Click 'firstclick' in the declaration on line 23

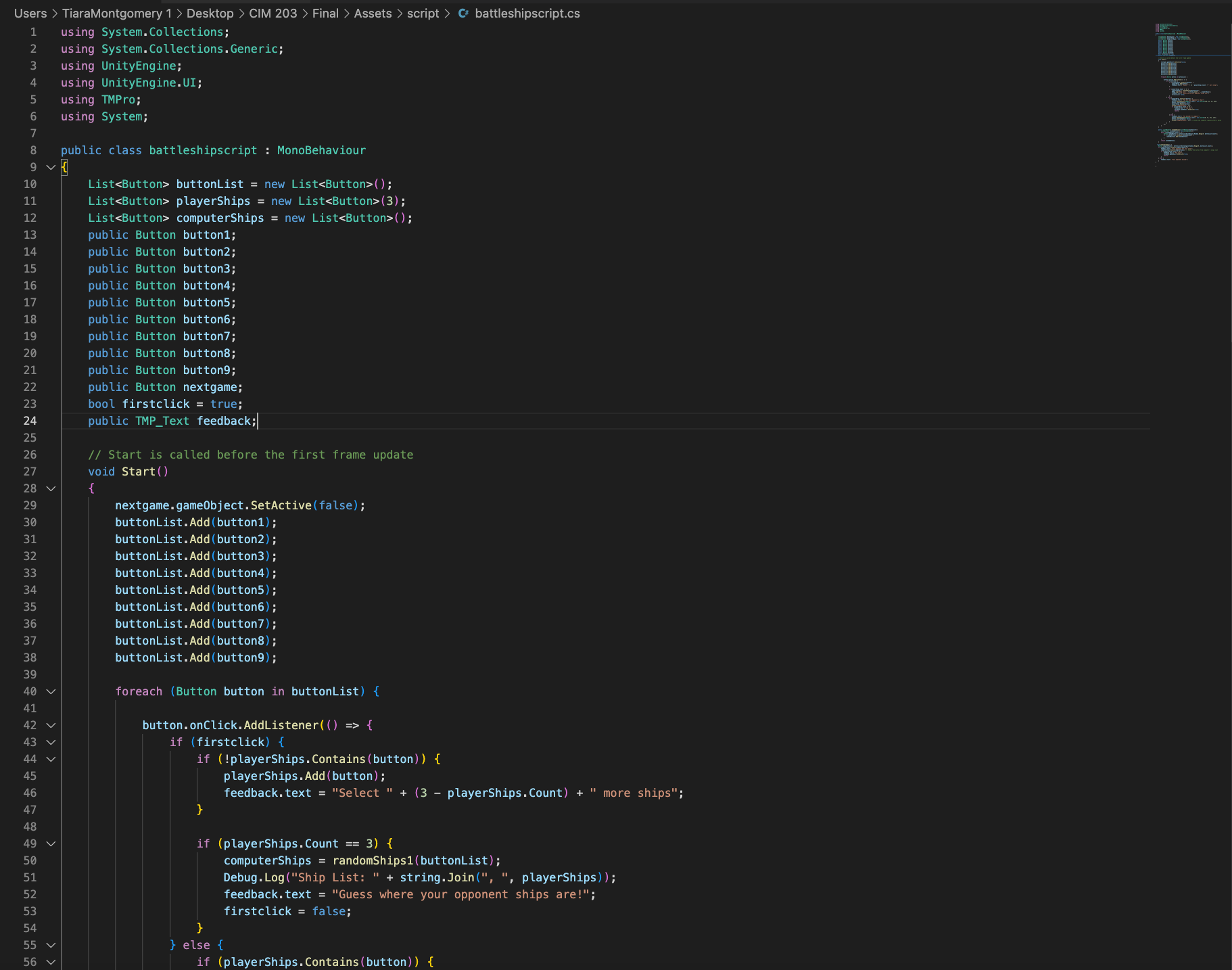156,404
